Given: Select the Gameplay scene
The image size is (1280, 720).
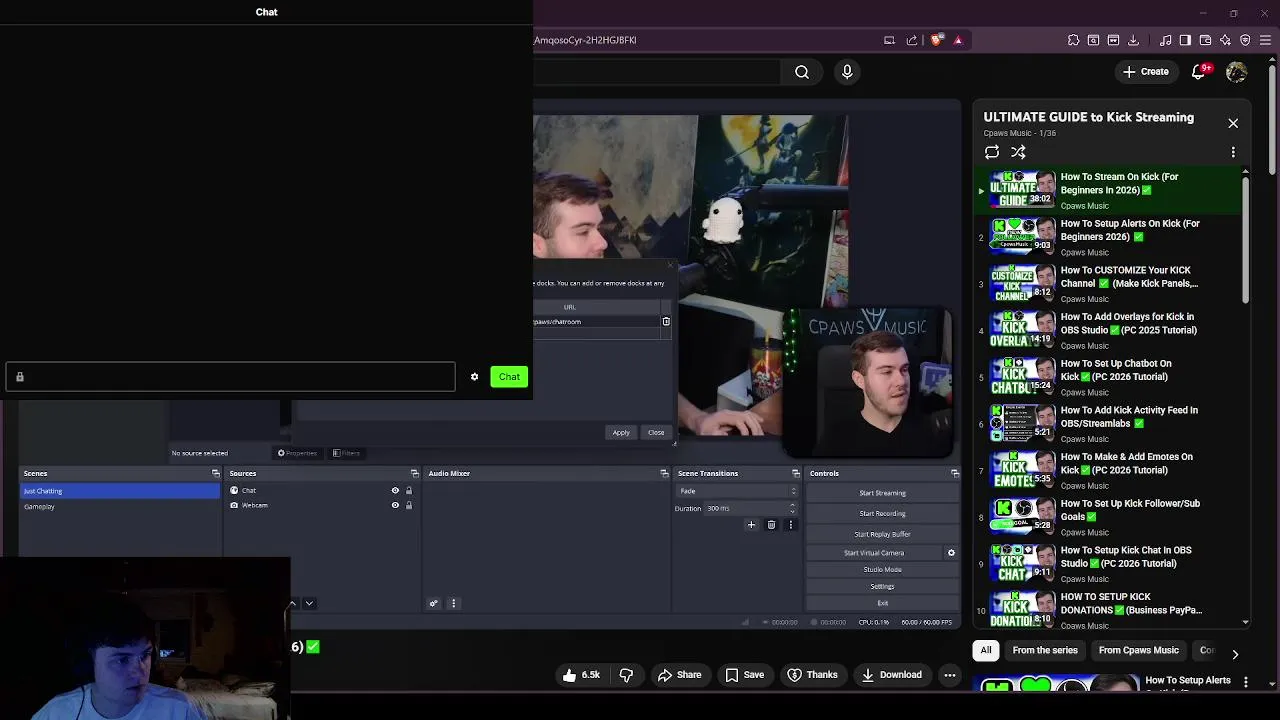Looking at the screenshot, I should (120, 507).
